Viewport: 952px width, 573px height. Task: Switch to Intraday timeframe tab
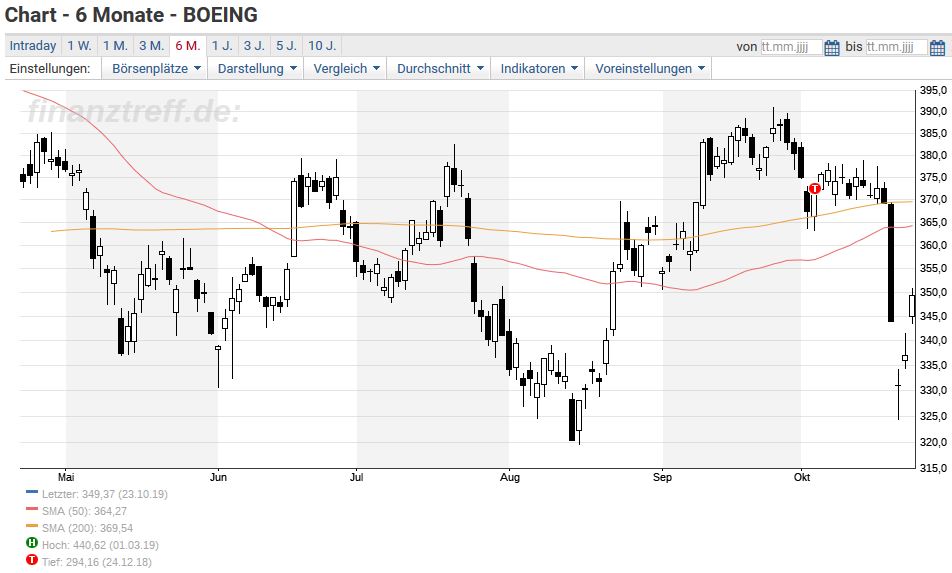(33, 46)
